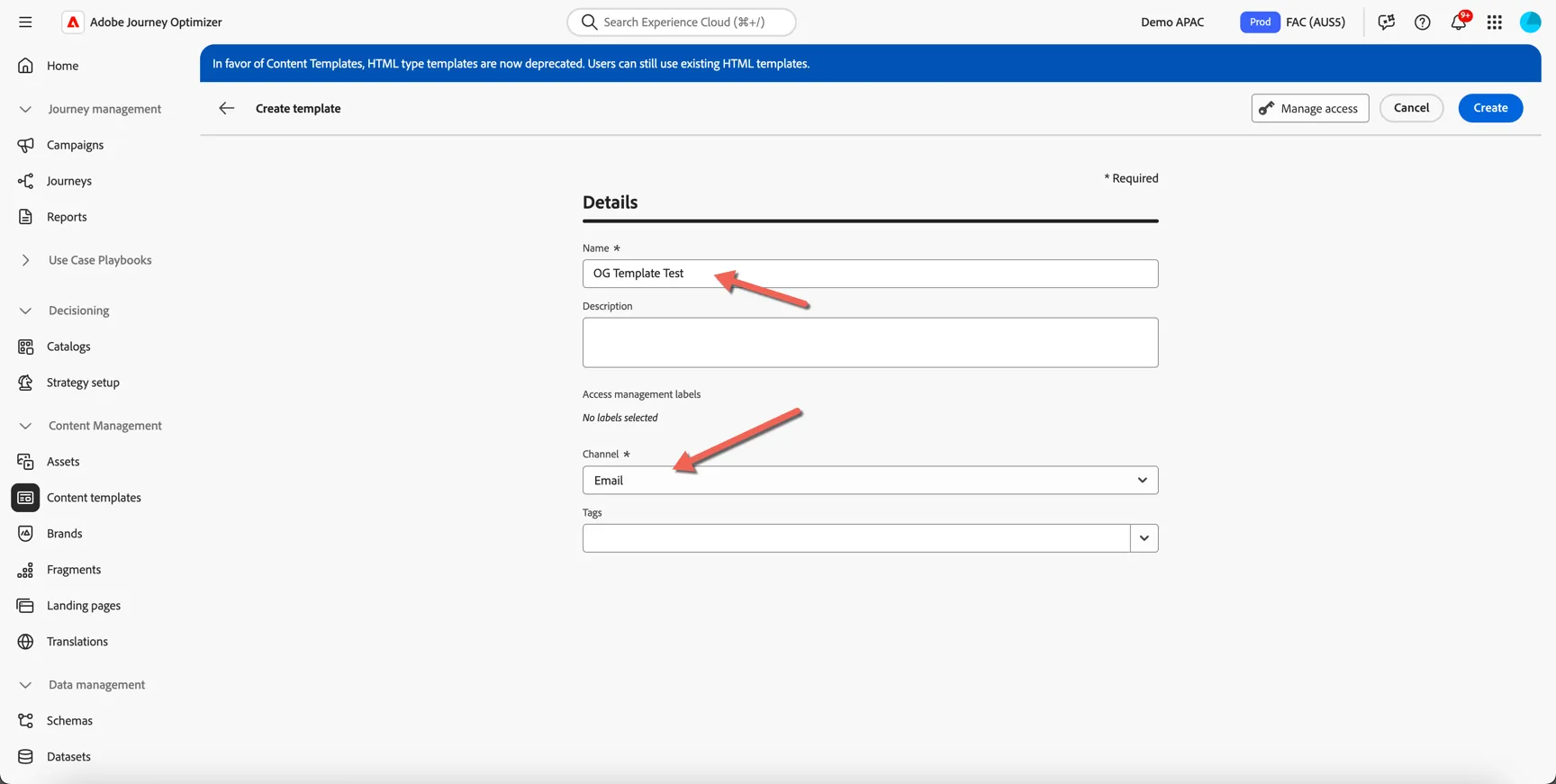The image size is (1556, 784).
Task: Click the Manage access button
Action: point(1310,108)
